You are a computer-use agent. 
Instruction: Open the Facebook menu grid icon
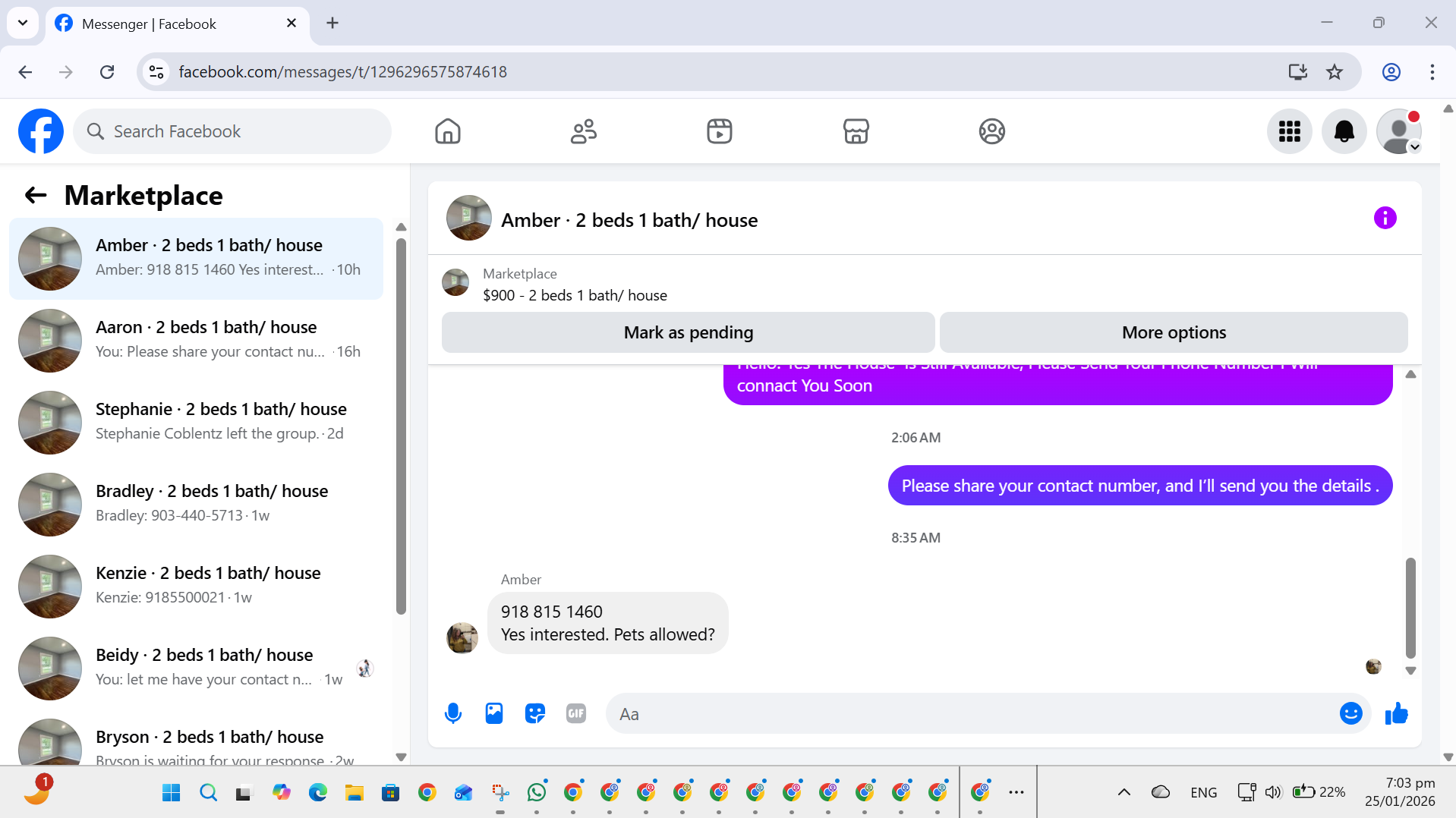(x=1290, y=131)
